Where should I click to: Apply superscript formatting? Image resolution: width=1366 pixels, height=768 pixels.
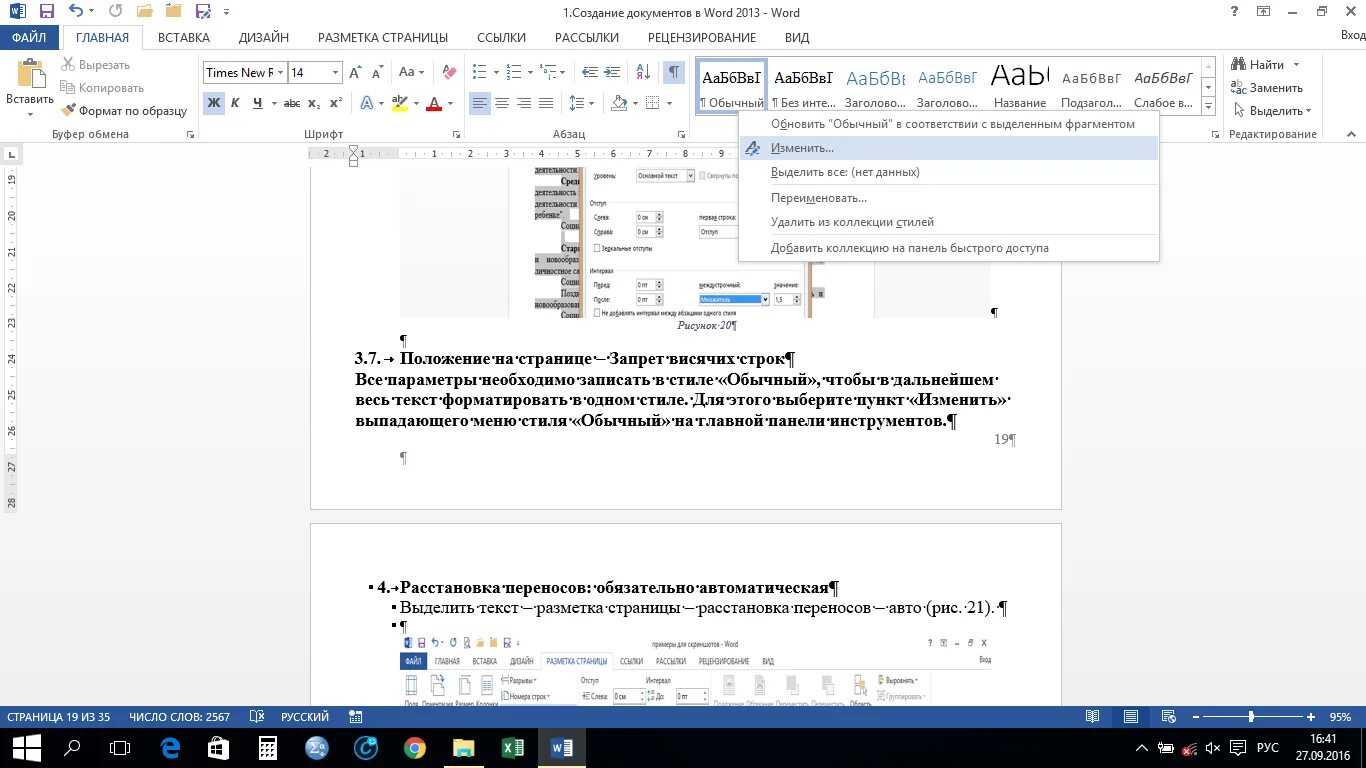tap(335, 103)
